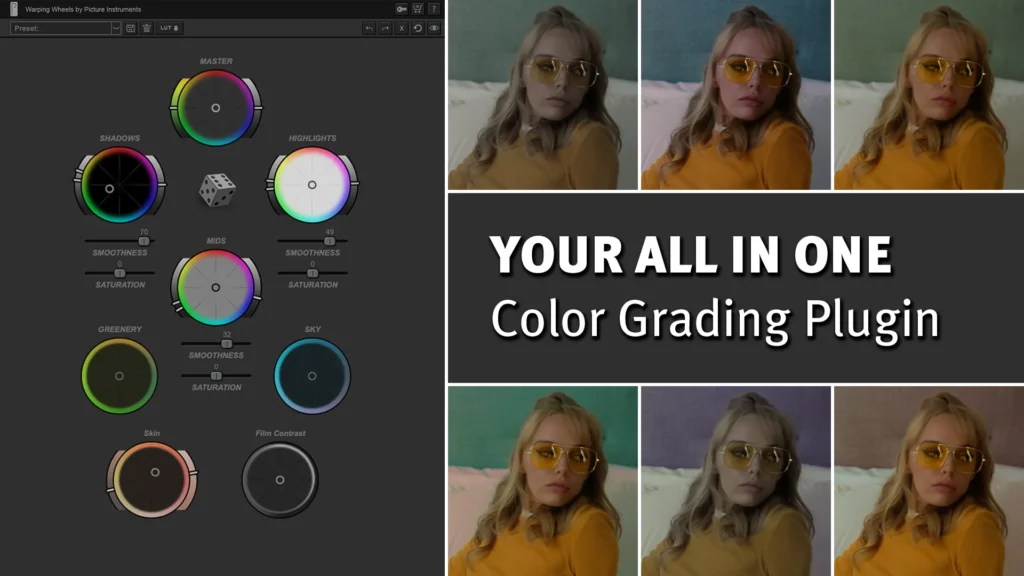The image size is (1024, 576).
Task: Open the shopping cart icon
Action: [x=418, y=9]
